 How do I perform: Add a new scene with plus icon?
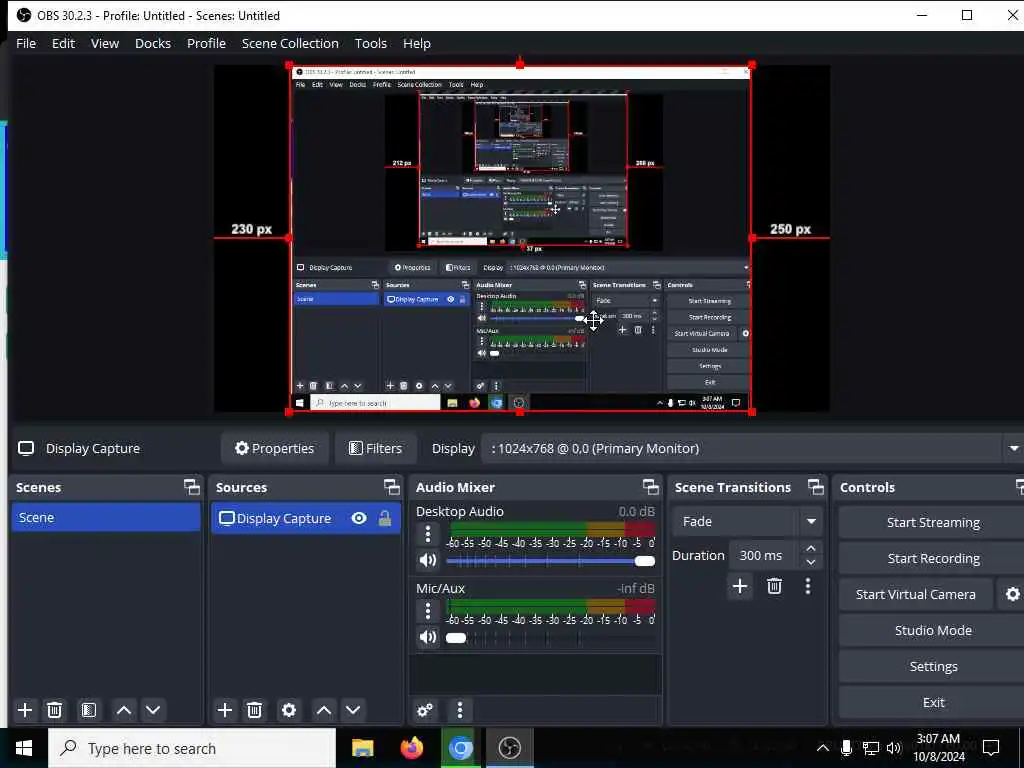25,710
